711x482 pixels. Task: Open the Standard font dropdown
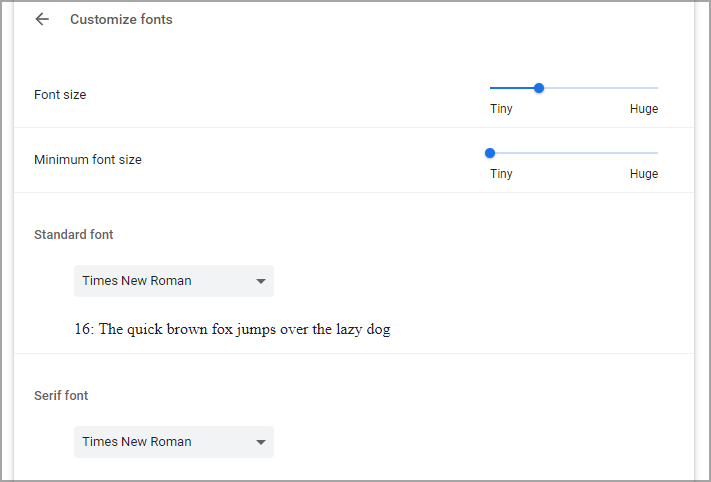click(x=174, y=281)
